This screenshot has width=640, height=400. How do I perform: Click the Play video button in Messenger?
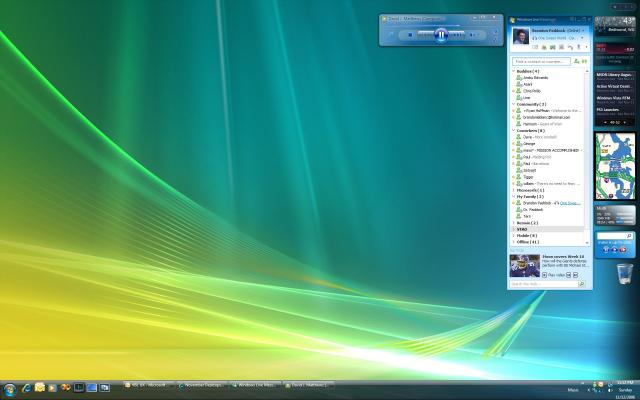click(554, 275)
